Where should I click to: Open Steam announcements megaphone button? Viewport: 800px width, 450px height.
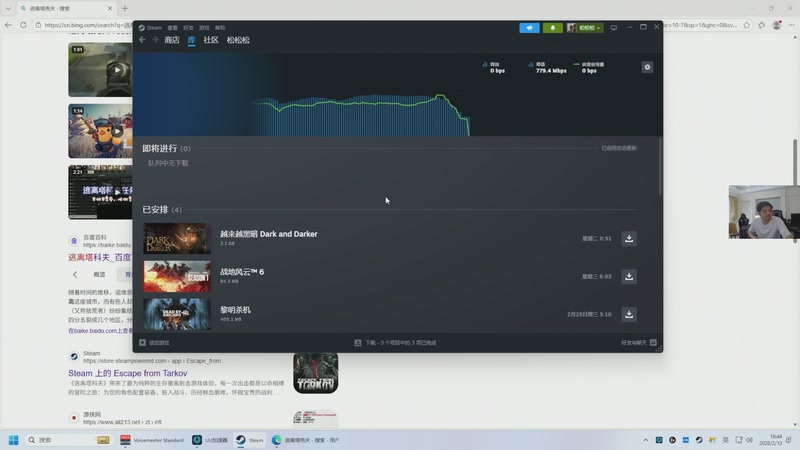[x=529, y=28]
